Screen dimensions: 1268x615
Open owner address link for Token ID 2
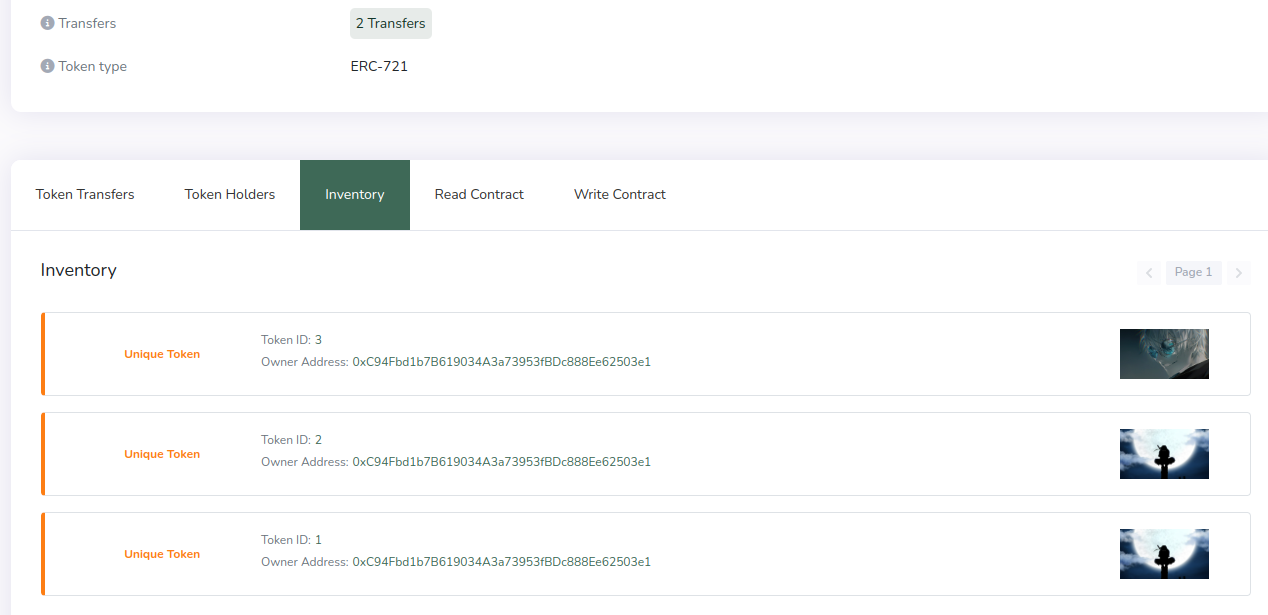pos(500,462)
